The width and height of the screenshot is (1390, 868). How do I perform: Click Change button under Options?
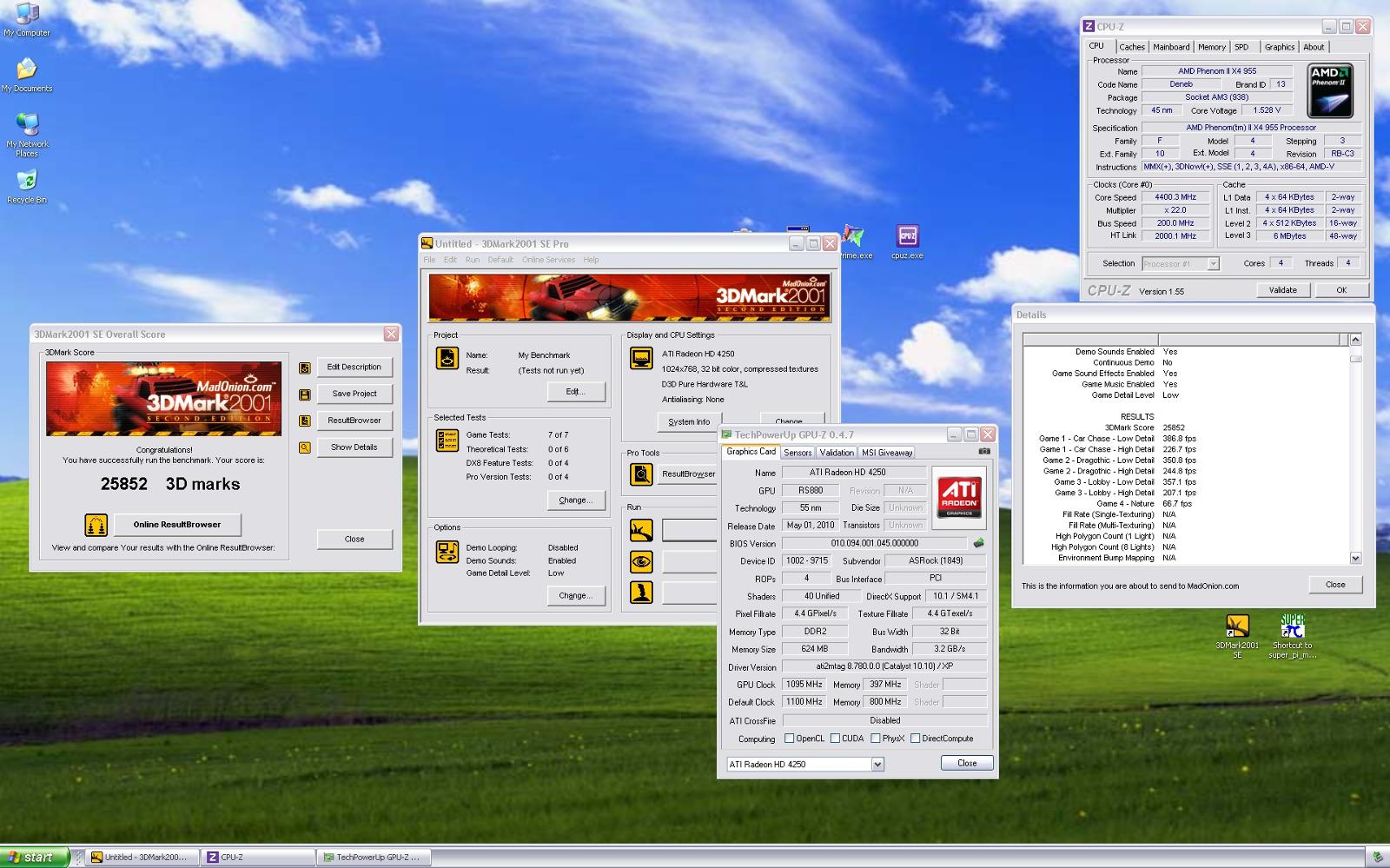(x=576, y=596)
